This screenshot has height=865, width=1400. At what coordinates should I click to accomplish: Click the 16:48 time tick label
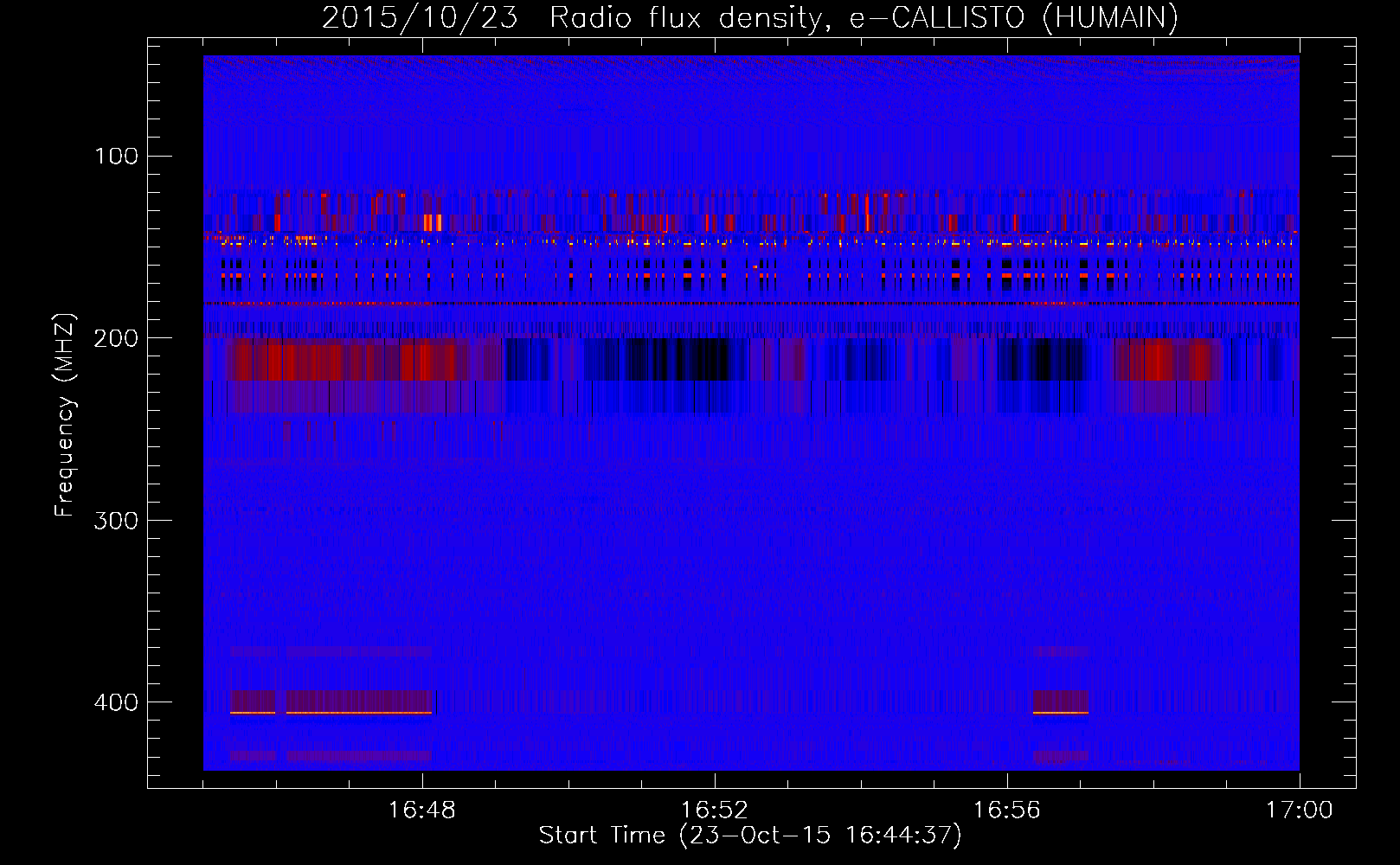pyautogui.click(x=422, y=811)
